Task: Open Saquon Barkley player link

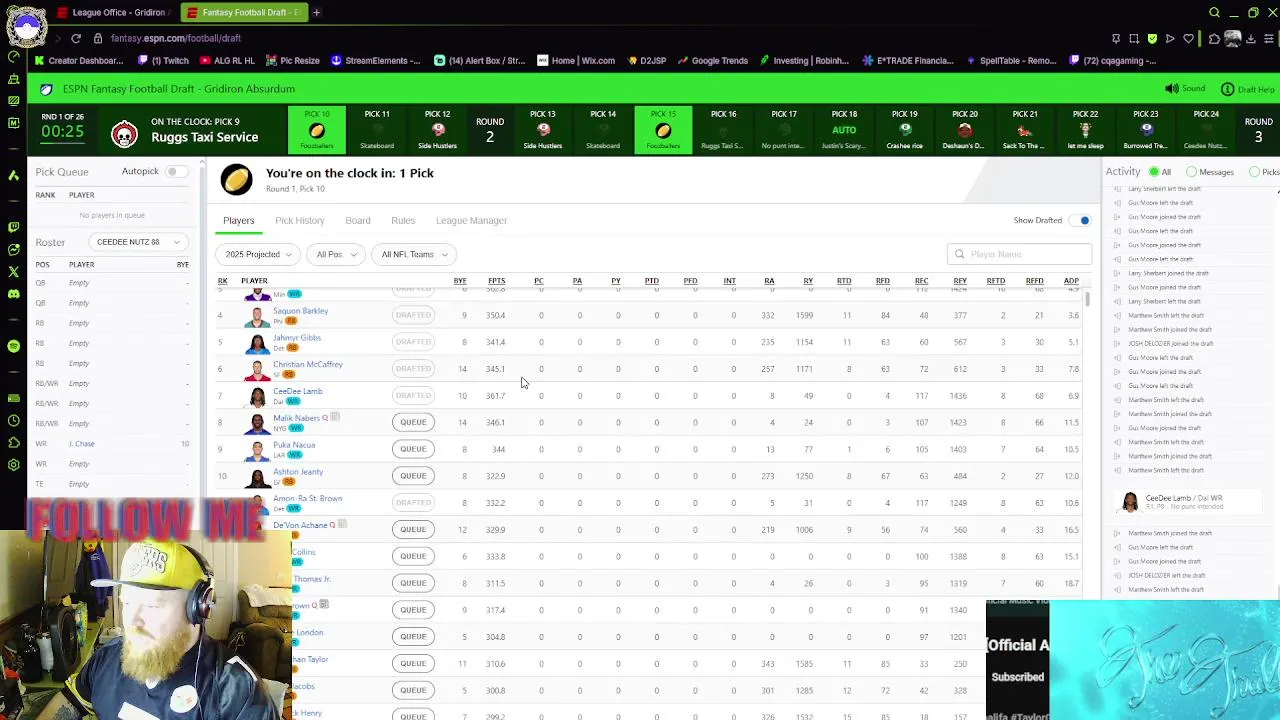Action: 300,311
